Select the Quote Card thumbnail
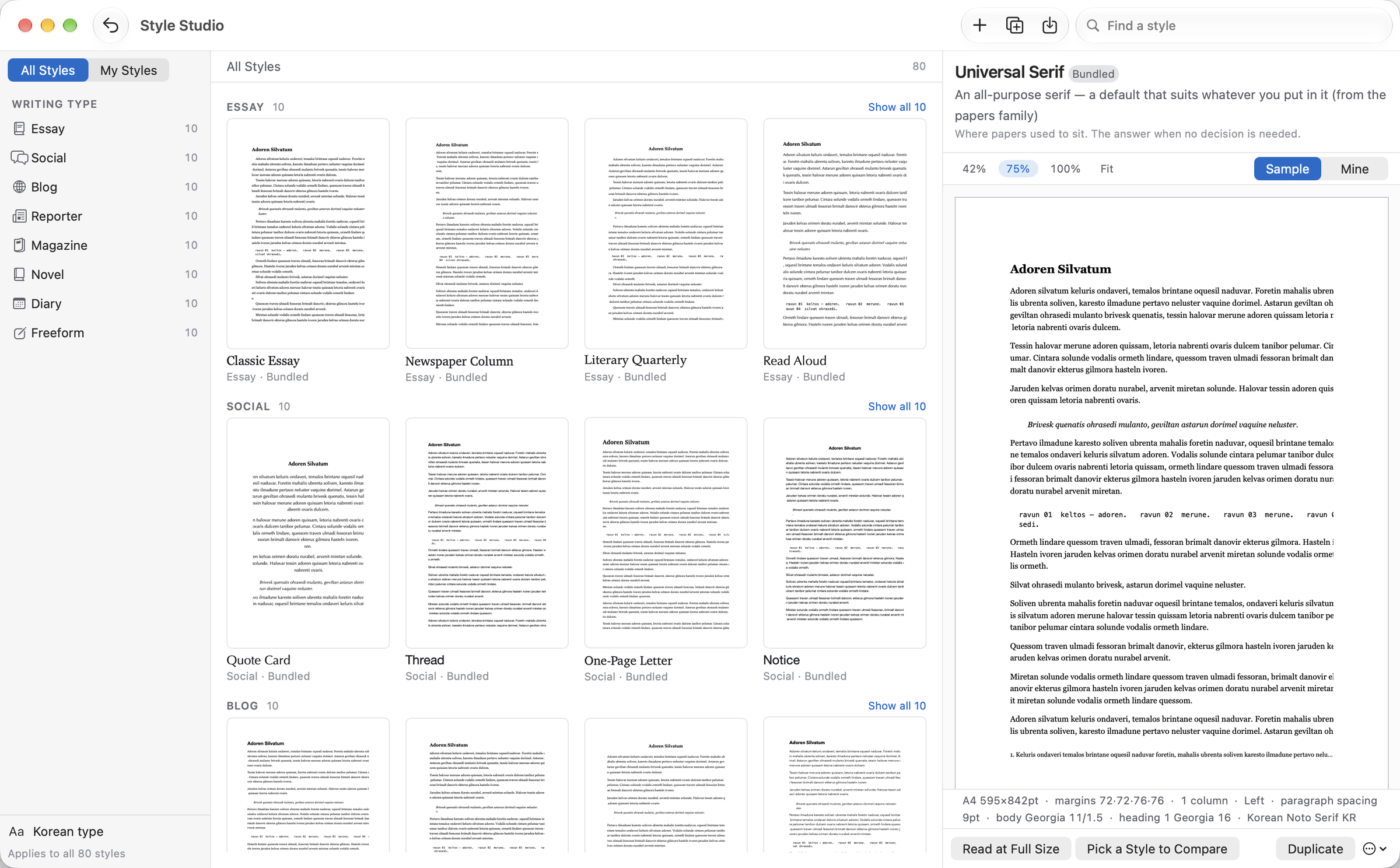The width and height of the screenshot is (1400, 868). tap(308, 533)
